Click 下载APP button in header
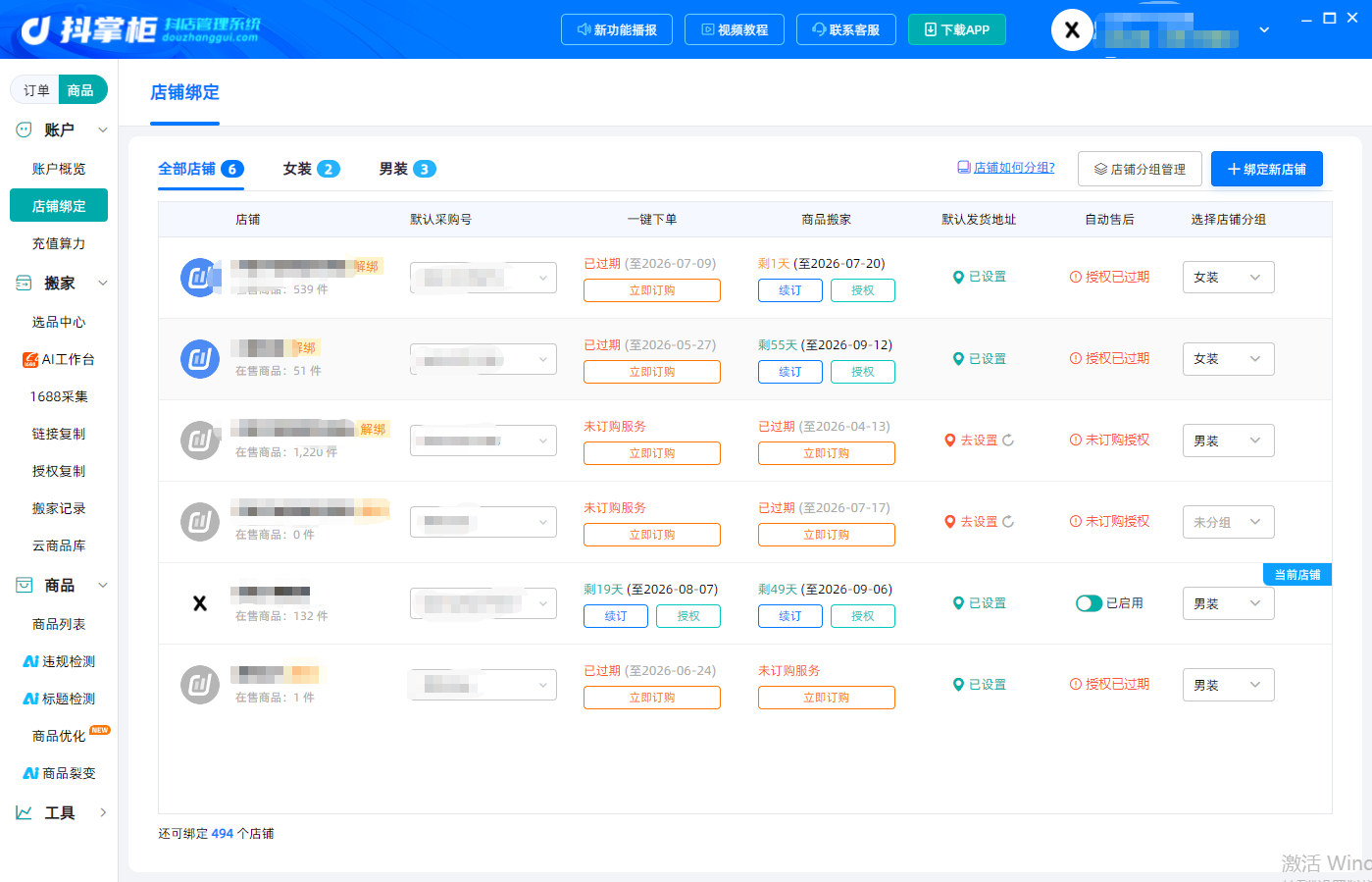Image resolution: width=1372 pixels, height=882 pixels. coord(956,29)
